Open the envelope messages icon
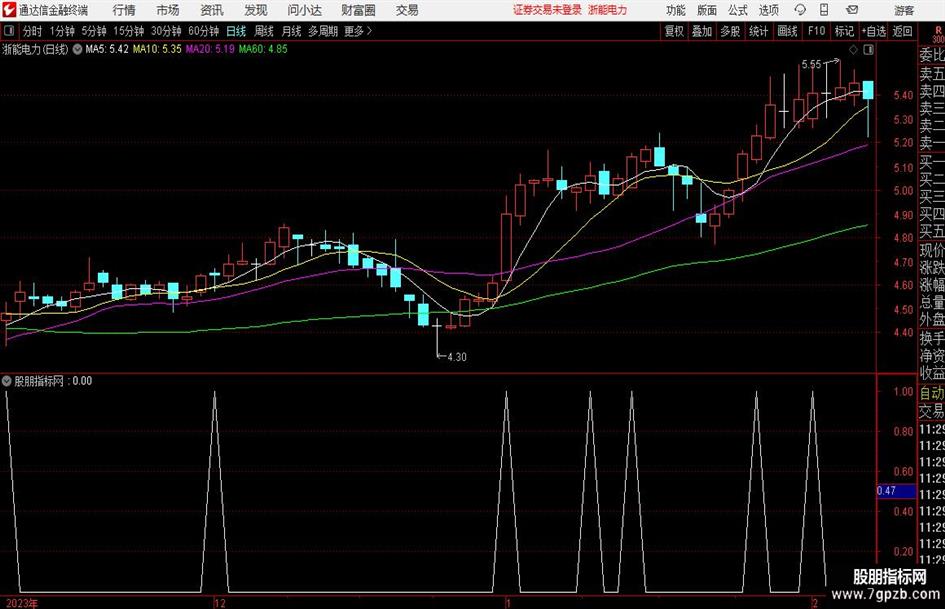This screenshot has width=945, height=609. coord(852,10)
